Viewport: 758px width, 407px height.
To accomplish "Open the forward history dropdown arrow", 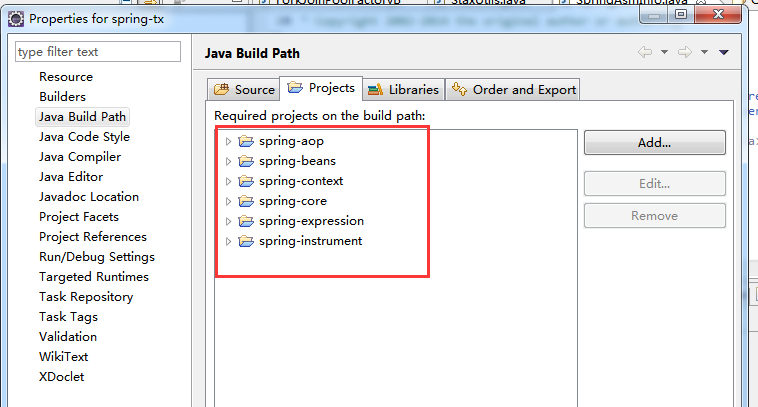I will (704, 52).
